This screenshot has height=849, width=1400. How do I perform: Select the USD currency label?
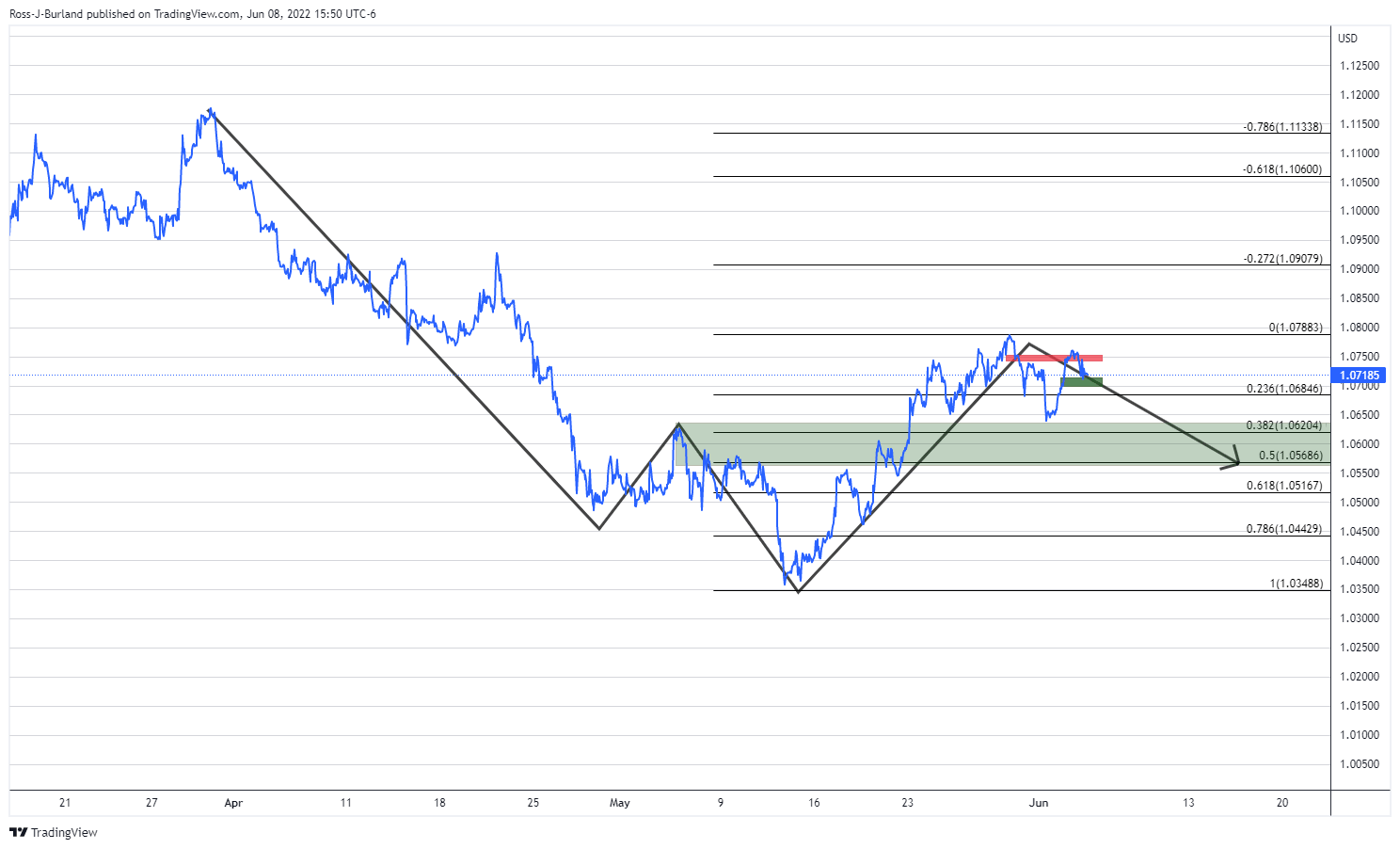click(x=1348, y=39)
